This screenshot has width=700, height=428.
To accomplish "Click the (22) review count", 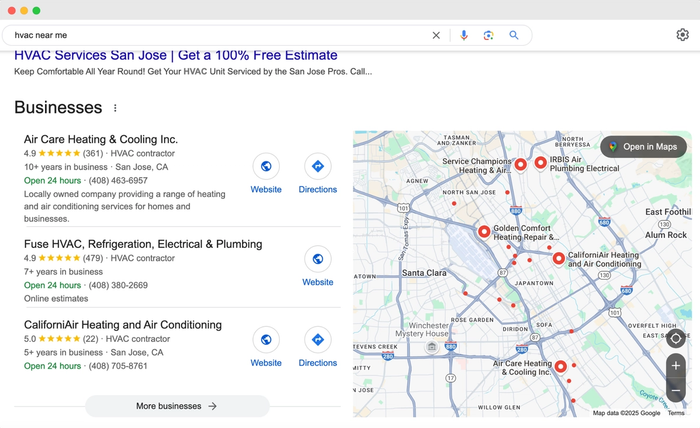I will [91, 339].
